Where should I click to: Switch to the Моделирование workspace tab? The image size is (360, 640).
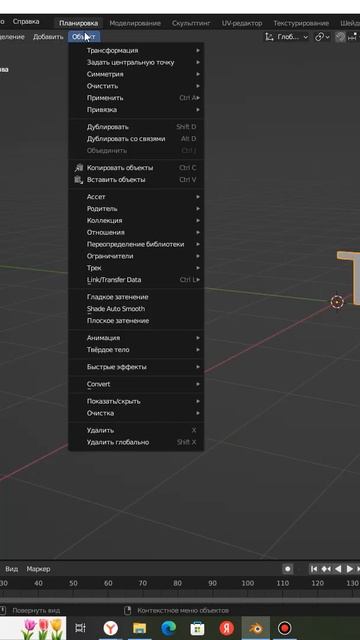click(135, 23)
